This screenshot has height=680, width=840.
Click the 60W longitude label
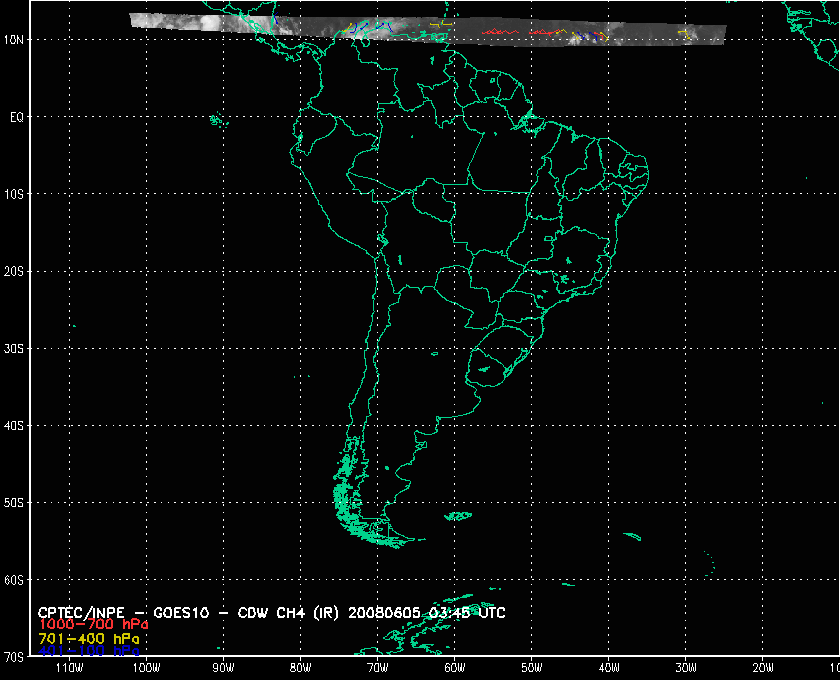[453, 669]
